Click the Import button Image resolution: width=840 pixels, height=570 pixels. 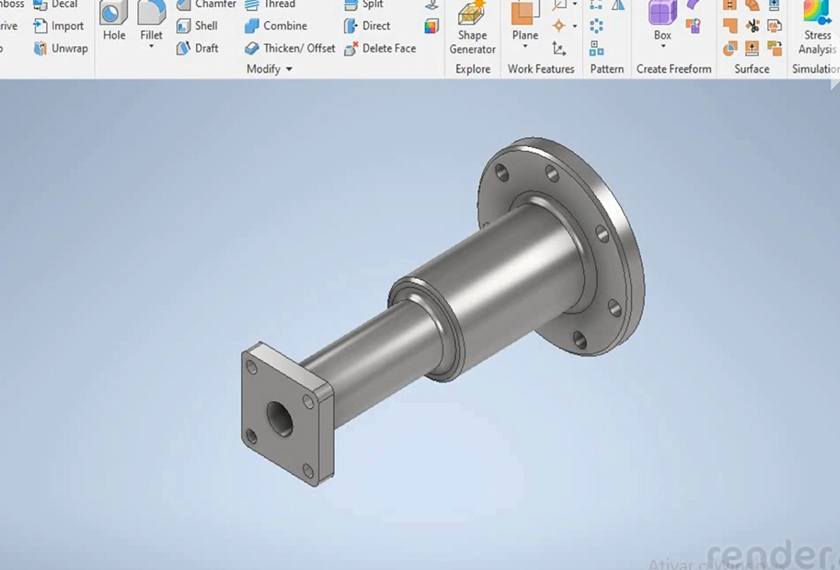pos(58,26)
